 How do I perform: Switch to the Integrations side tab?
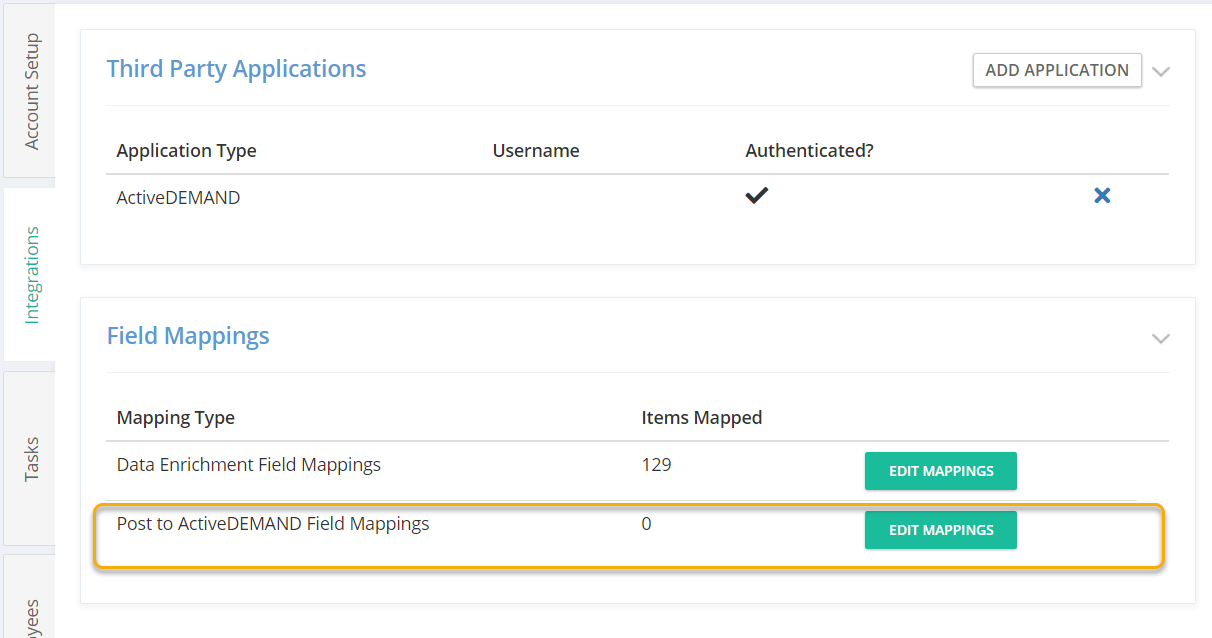[31, 275]
